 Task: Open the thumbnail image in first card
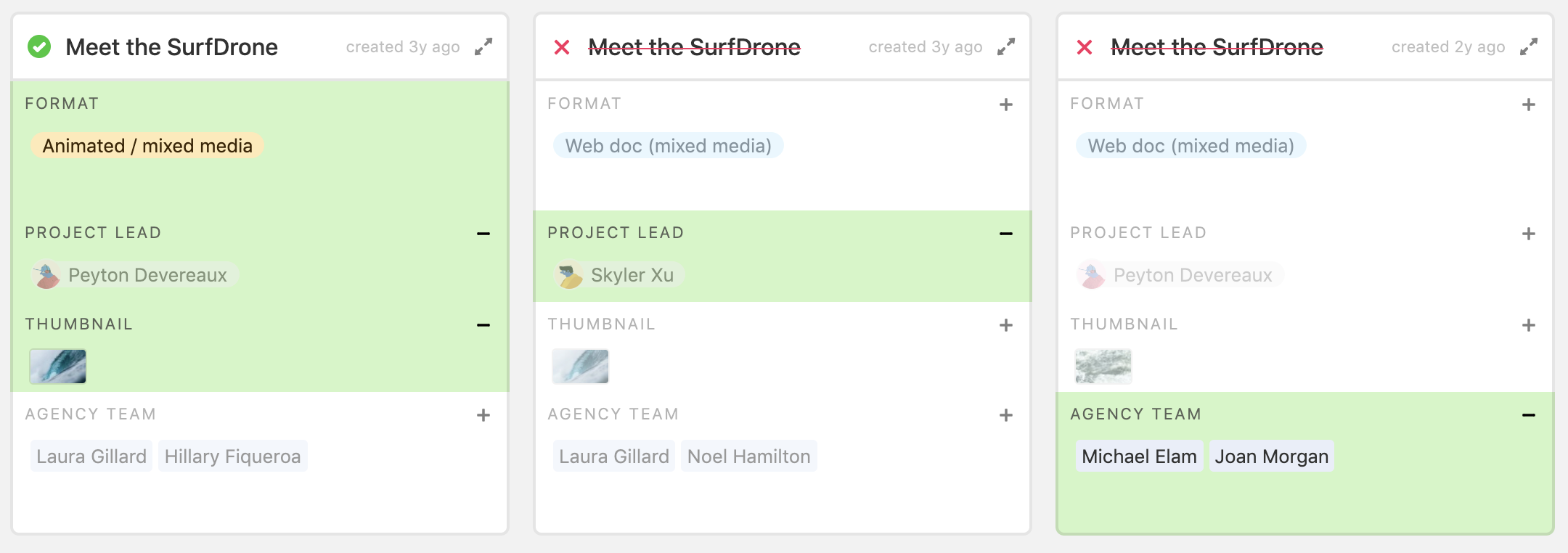[x=58, y=366]
